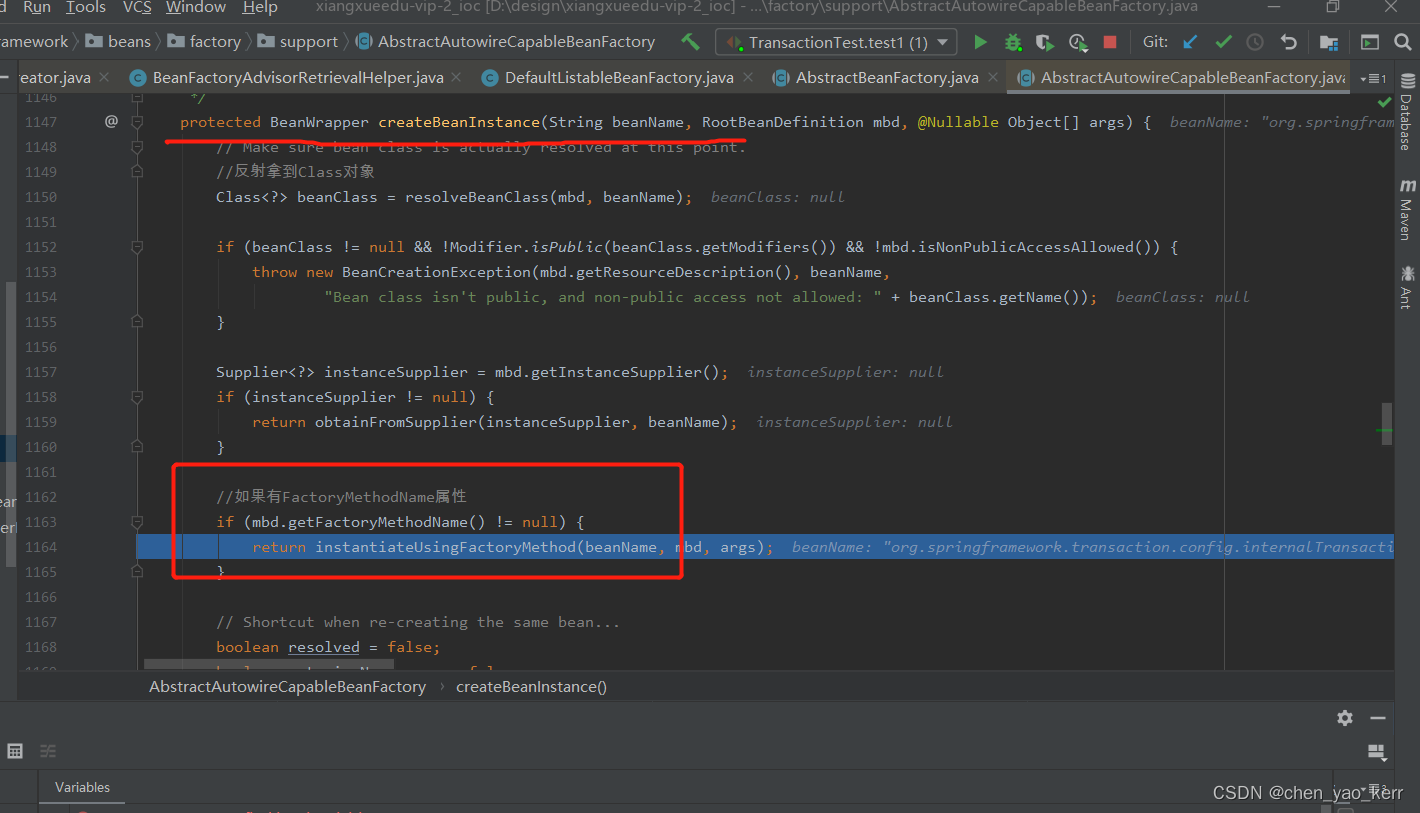
Task: Open the profiler run icon with the clock
Action: point(1077,42)
